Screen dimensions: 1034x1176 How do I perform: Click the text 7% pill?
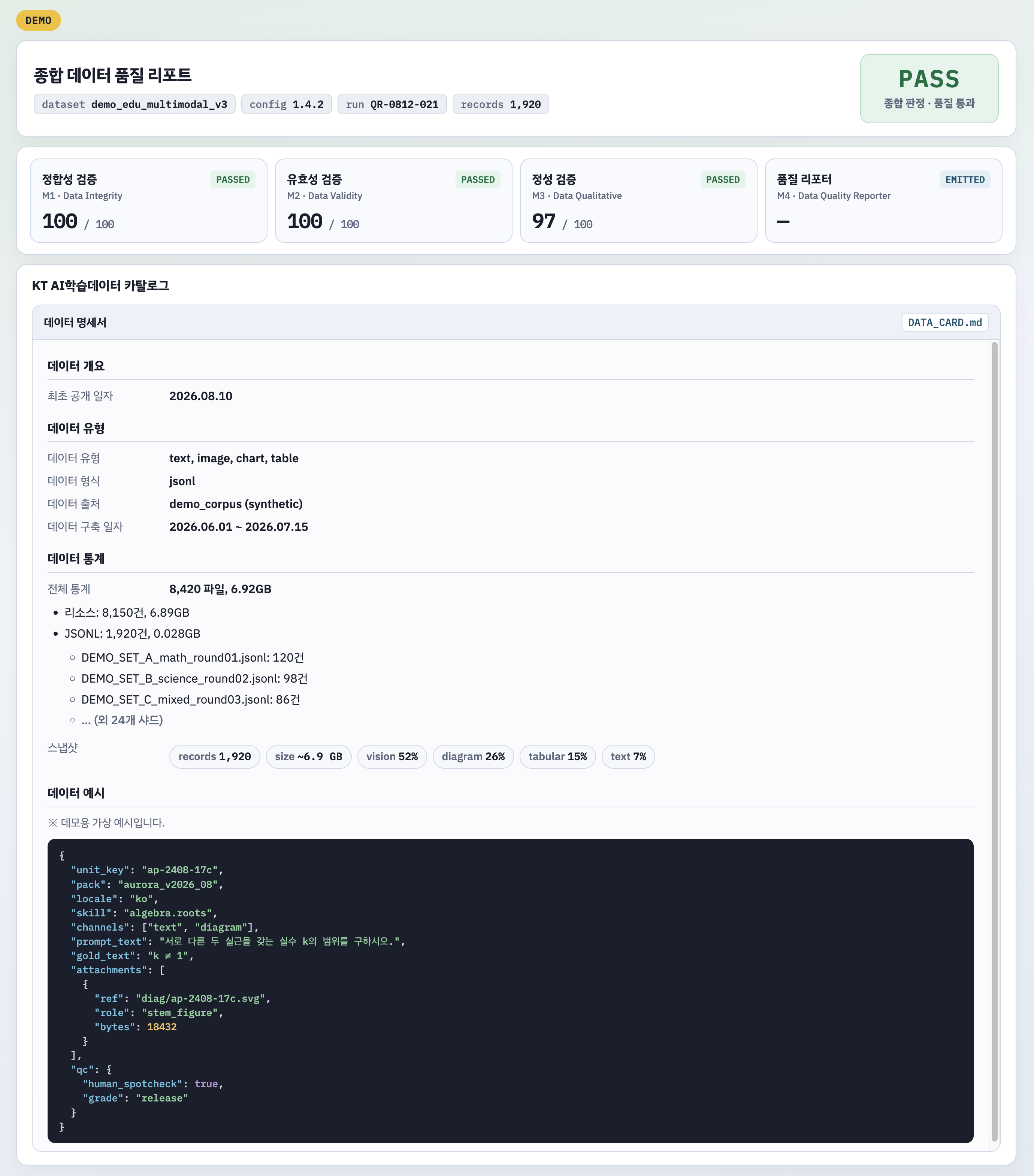(x=628, y=756)
